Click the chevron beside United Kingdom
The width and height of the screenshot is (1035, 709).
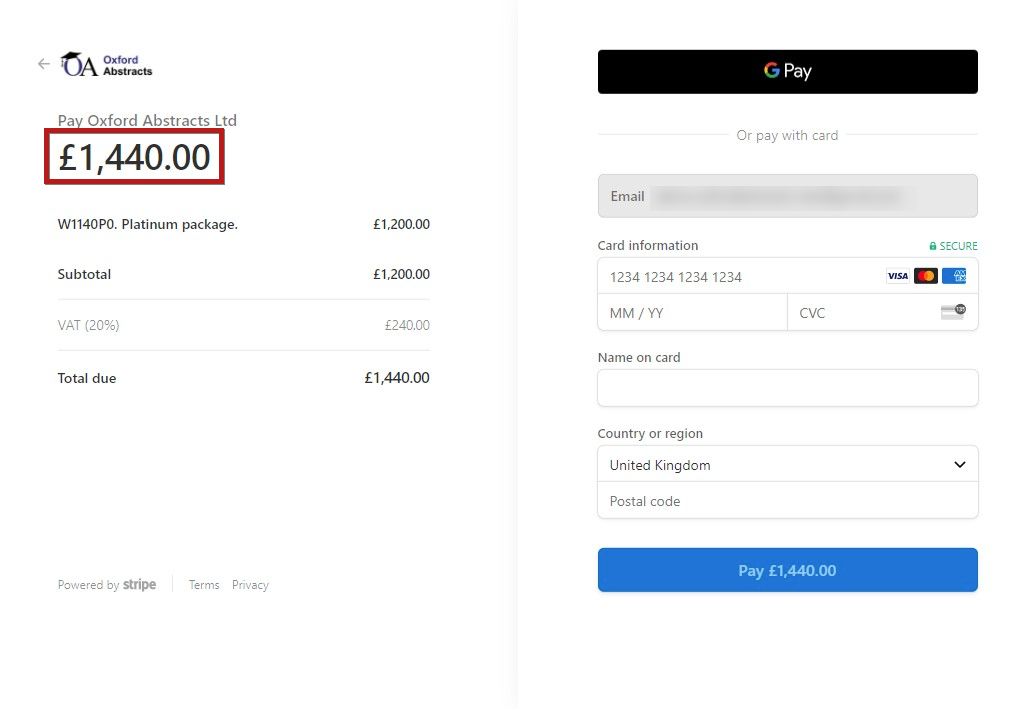tap(960, 465)
